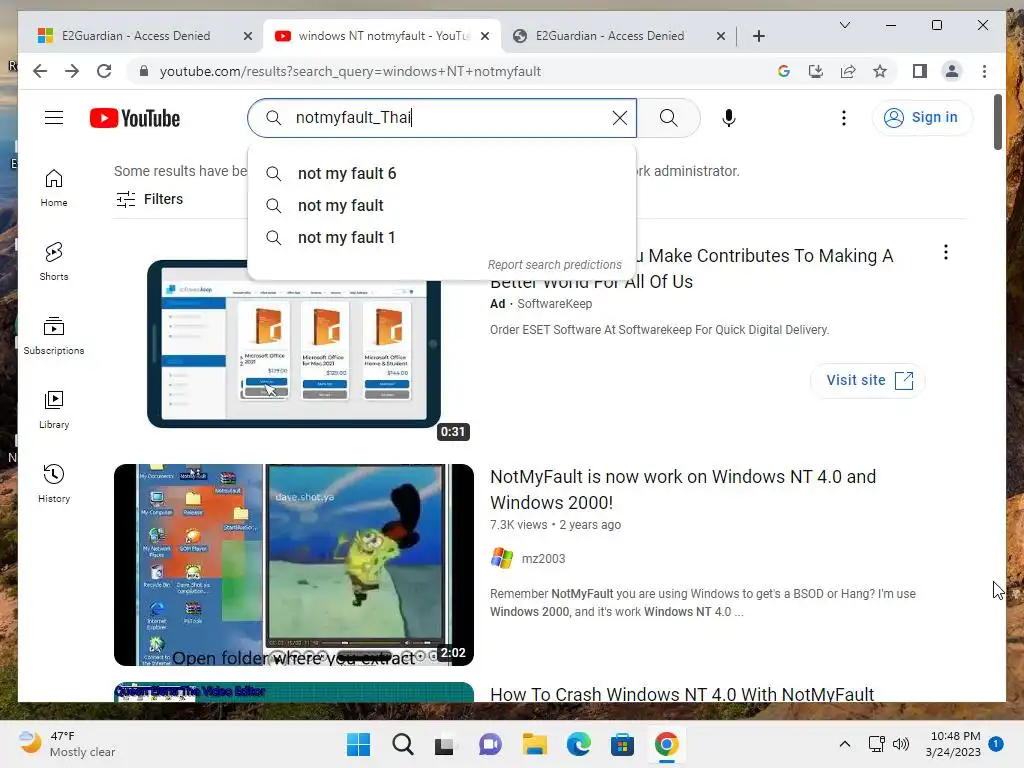Screen dimensions: 1024x768
Task: Open the SoftwareKeep advertiser link
Action: click(554, 304)
